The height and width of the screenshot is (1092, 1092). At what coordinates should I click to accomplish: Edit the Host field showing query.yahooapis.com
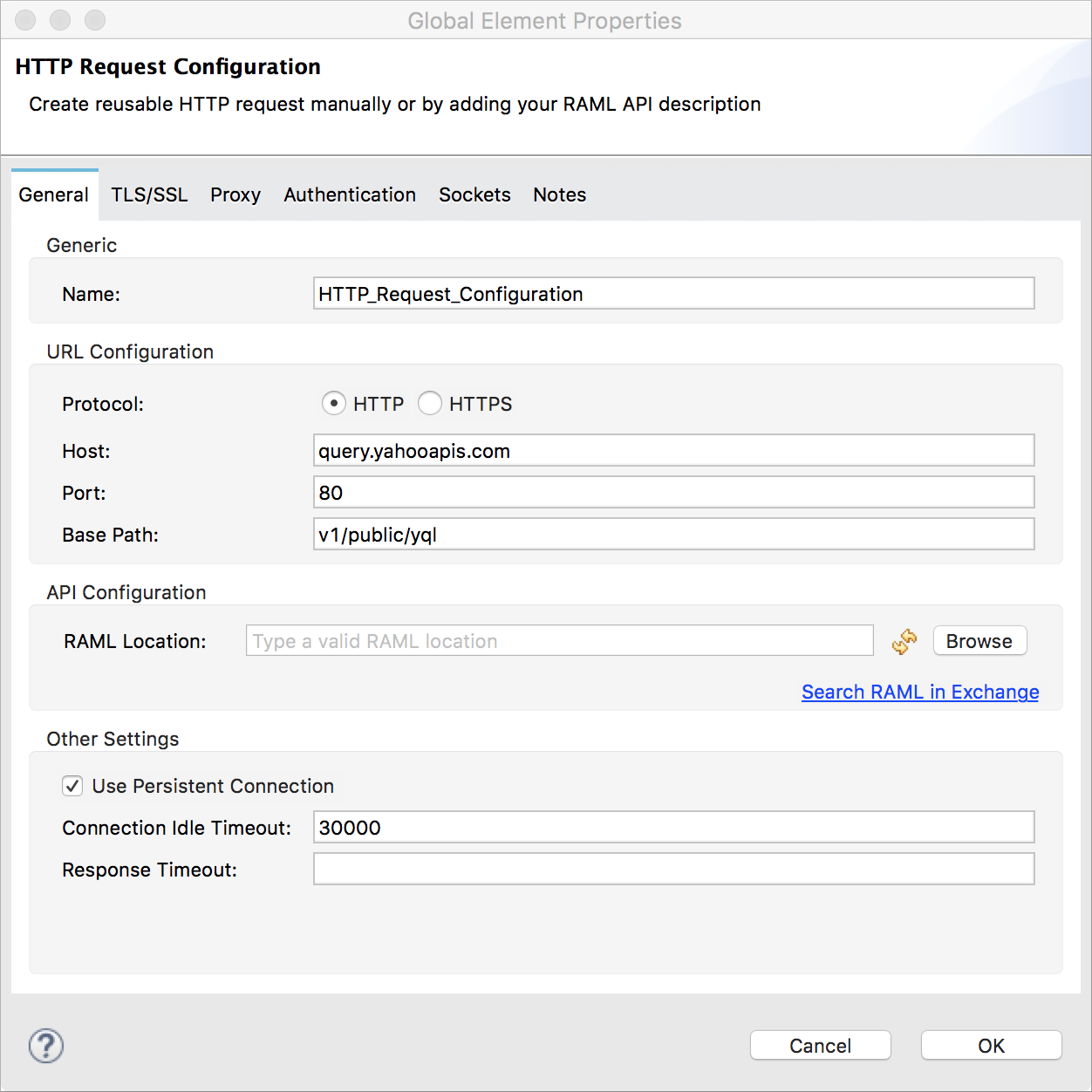[x=673, y=450]
